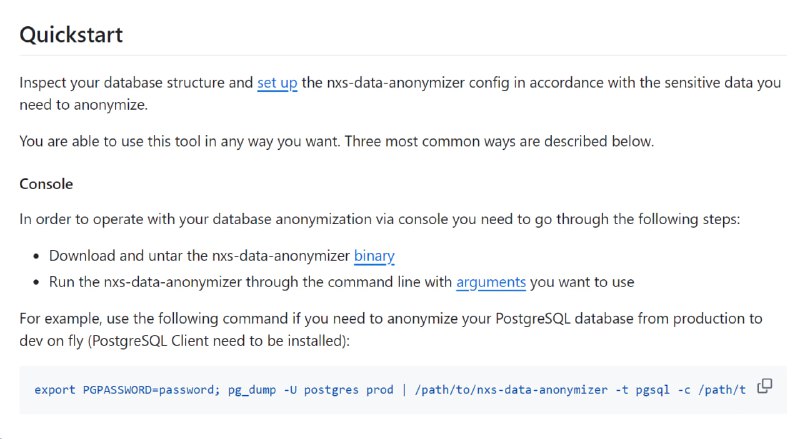The width and height of the screenshot is (800, 439).
Task: Click "/path/to/nxs-data-anonymizer" in the code
Action: click(511, 390)
